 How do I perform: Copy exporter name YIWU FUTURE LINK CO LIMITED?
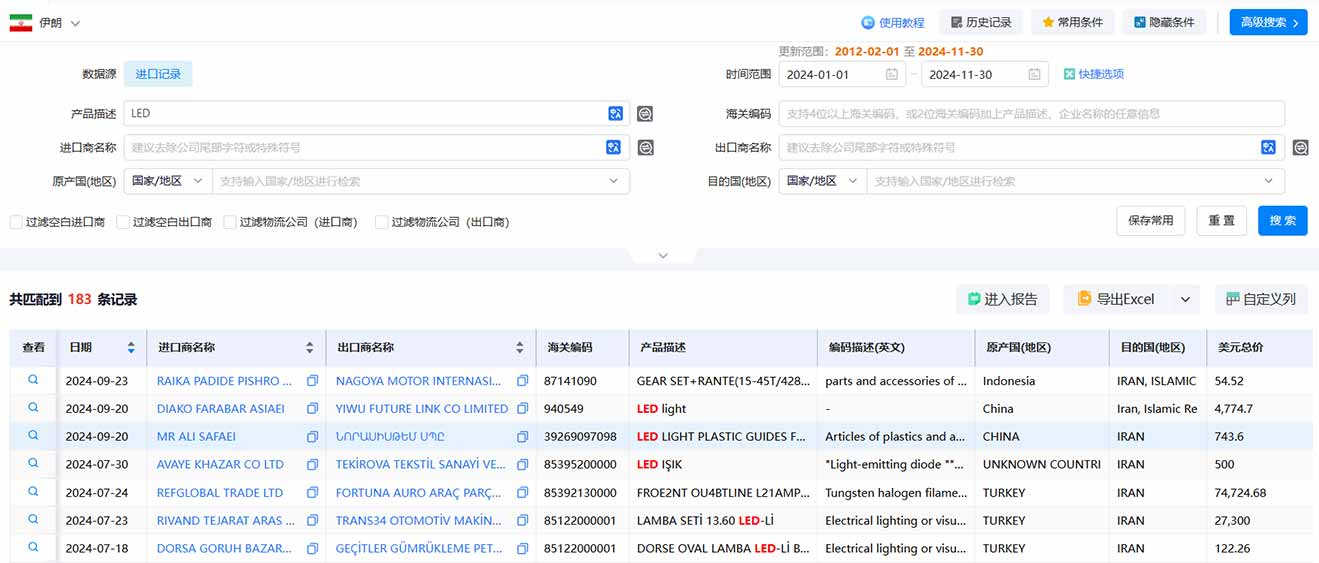[x=522, y=409]
